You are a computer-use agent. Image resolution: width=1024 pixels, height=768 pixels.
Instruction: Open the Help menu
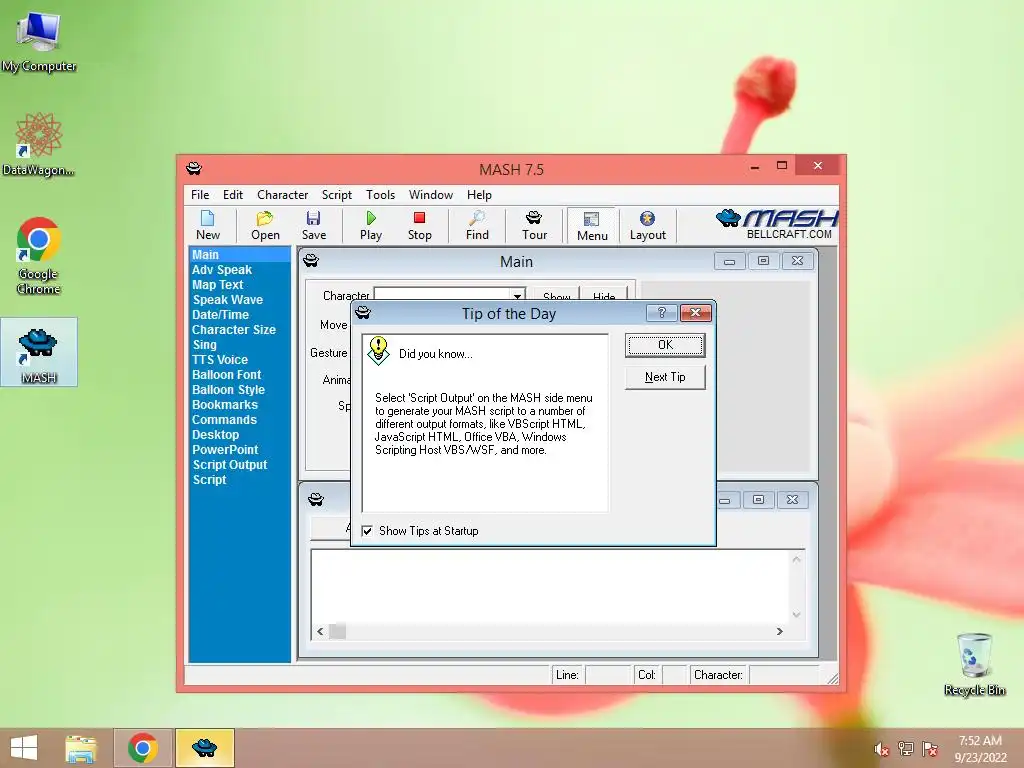point(479,195)
